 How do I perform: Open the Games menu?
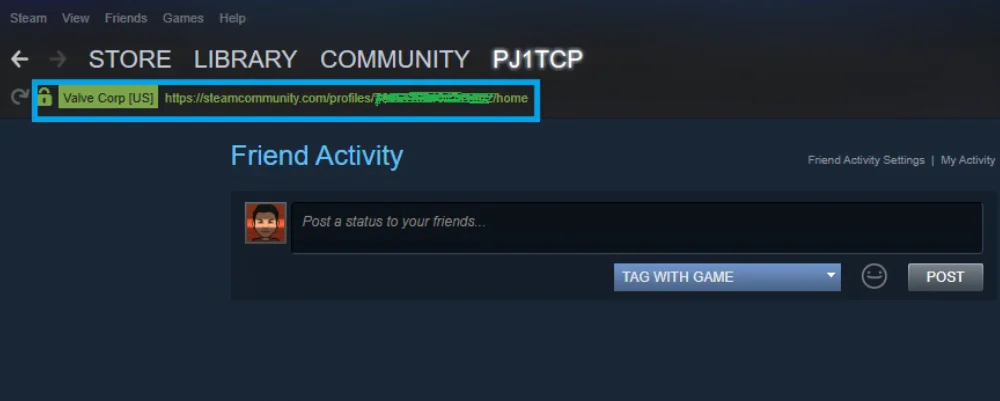tap(183, 18)
